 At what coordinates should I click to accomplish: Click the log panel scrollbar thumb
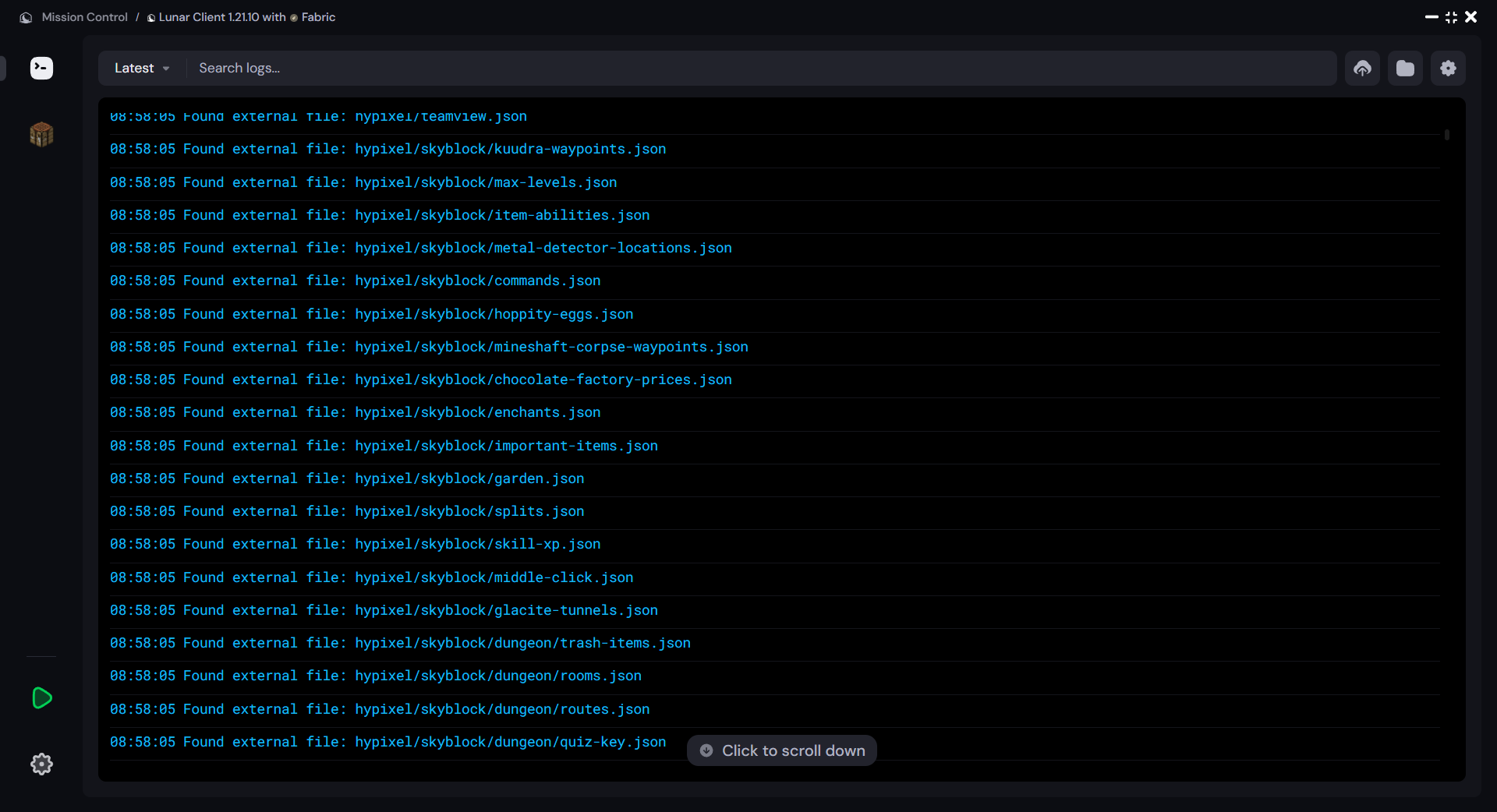(x=1446, y=136)
